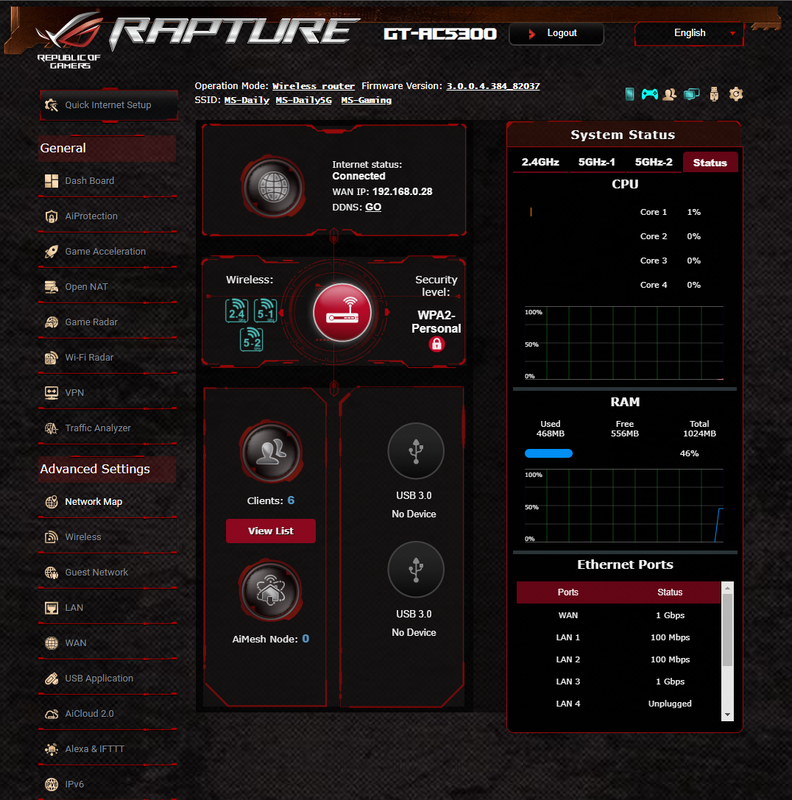
Task: Open the Wireless router operation mode link
Action: pos(313,86)
